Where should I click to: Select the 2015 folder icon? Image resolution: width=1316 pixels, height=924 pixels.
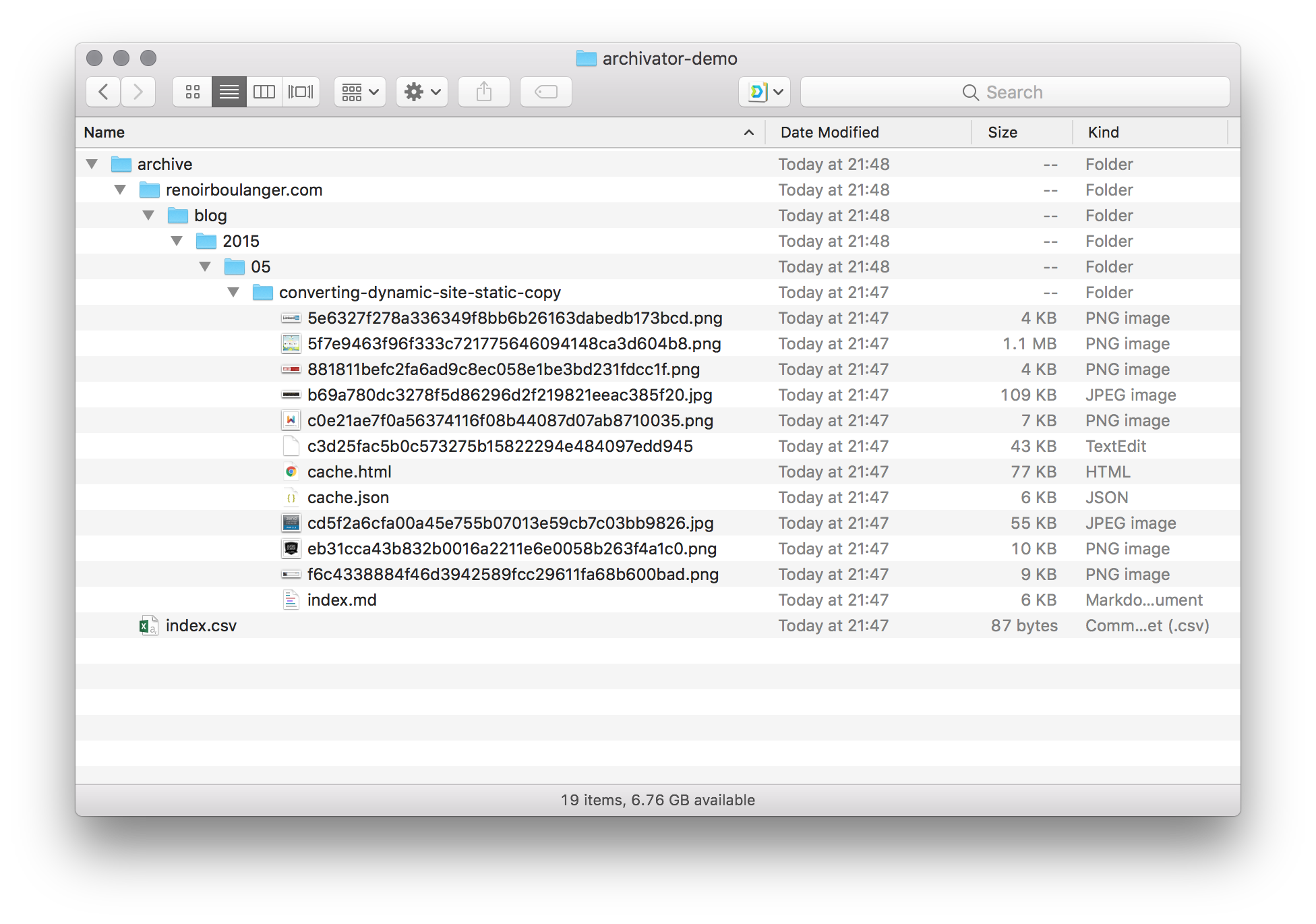[x=206, y=241]
